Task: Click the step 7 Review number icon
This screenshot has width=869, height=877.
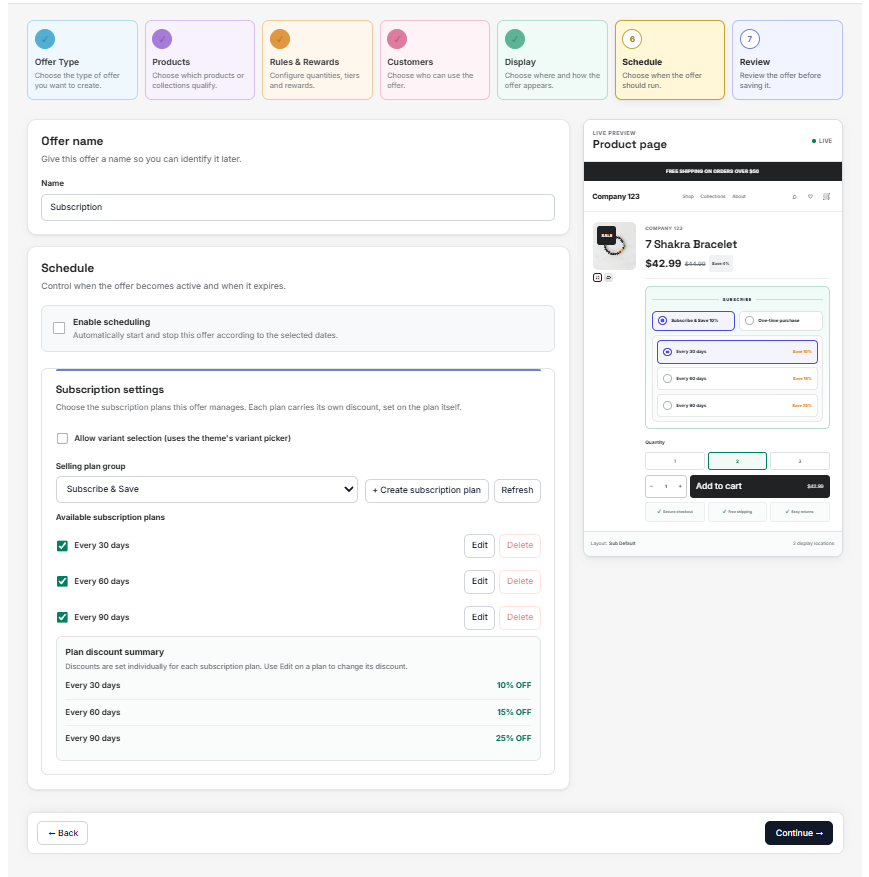Action: tap(750, 39)
